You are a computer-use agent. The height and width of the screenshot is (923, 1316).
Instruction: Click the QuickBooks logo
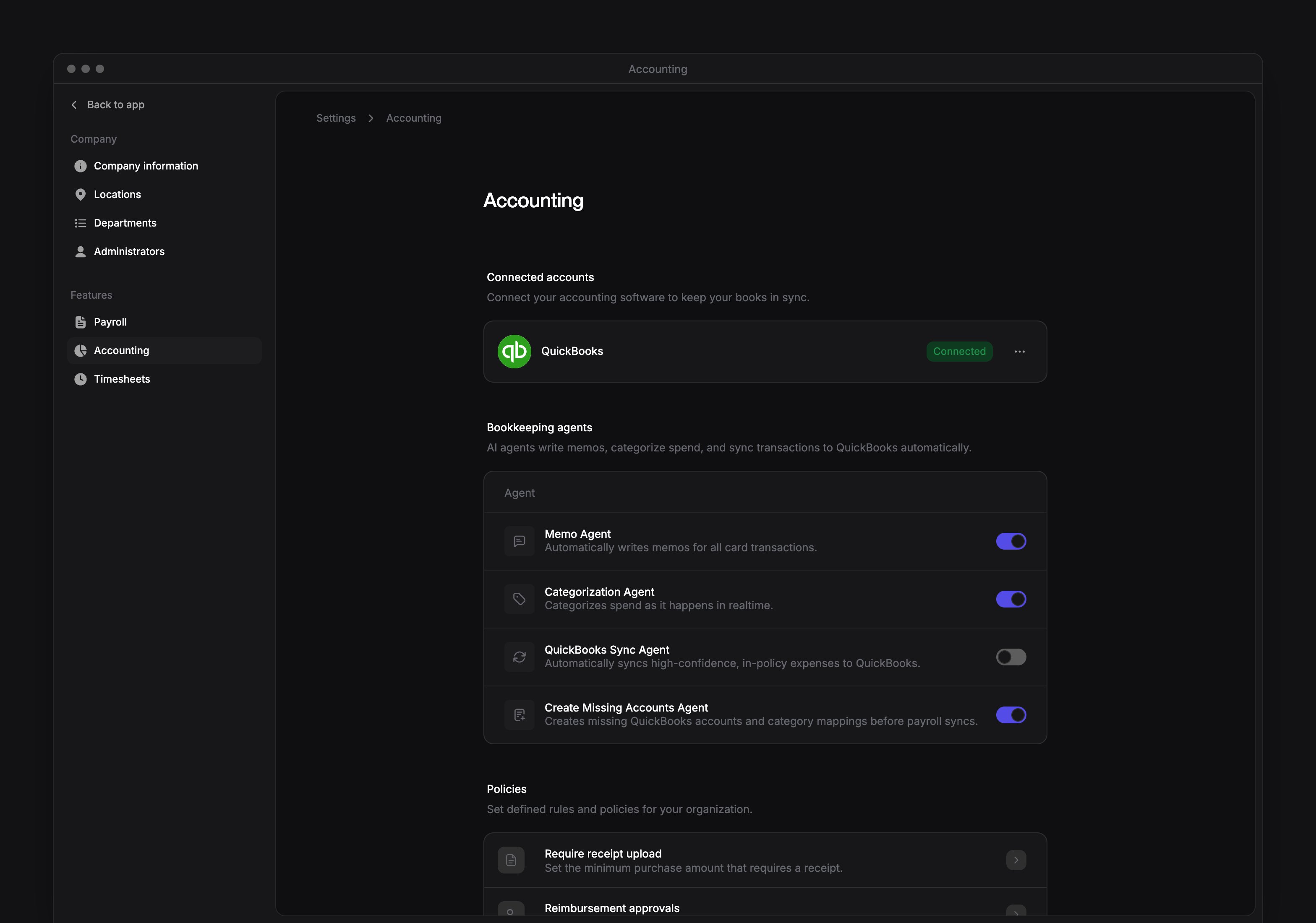tap(514, 351)
